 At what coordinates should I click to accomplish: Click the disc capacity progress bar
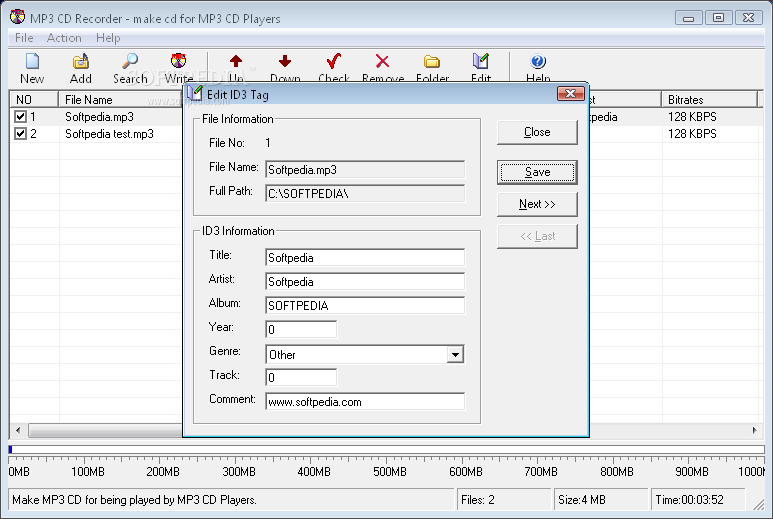[x=386, y=449]
